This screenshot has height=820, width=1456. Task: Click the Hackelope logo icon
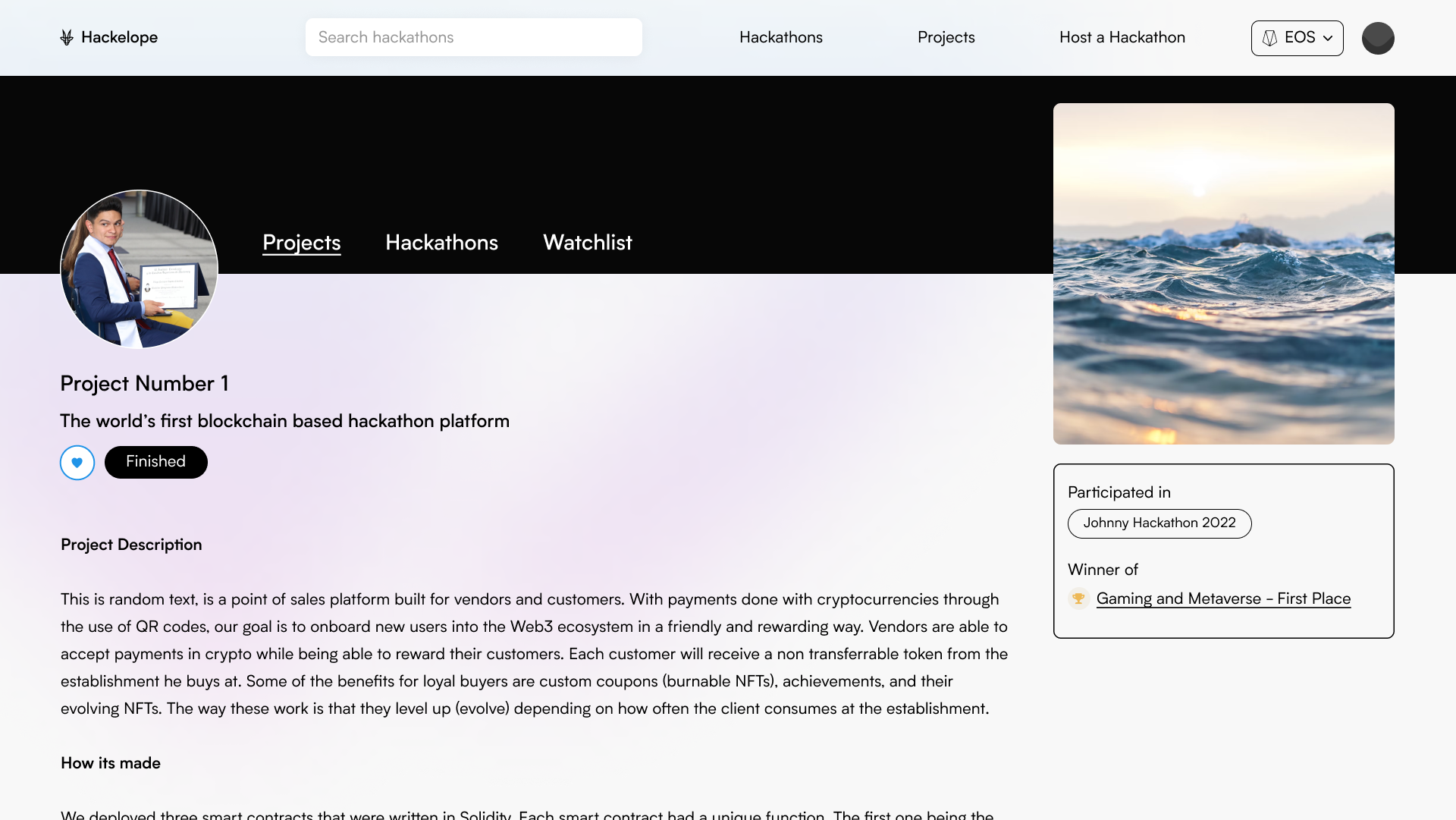coord(67,37)
